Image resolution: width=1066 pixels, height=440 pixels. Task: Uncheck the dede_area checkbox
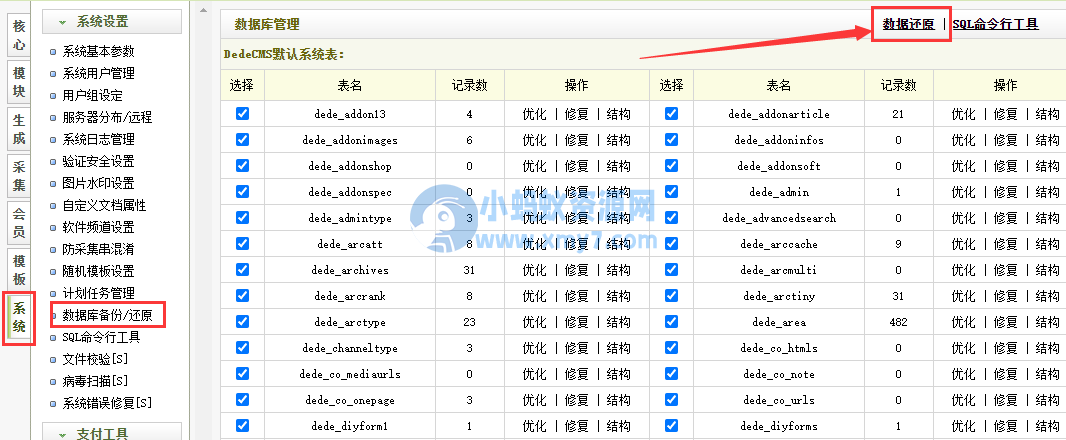pyautogui.click(x=671, y=322)
